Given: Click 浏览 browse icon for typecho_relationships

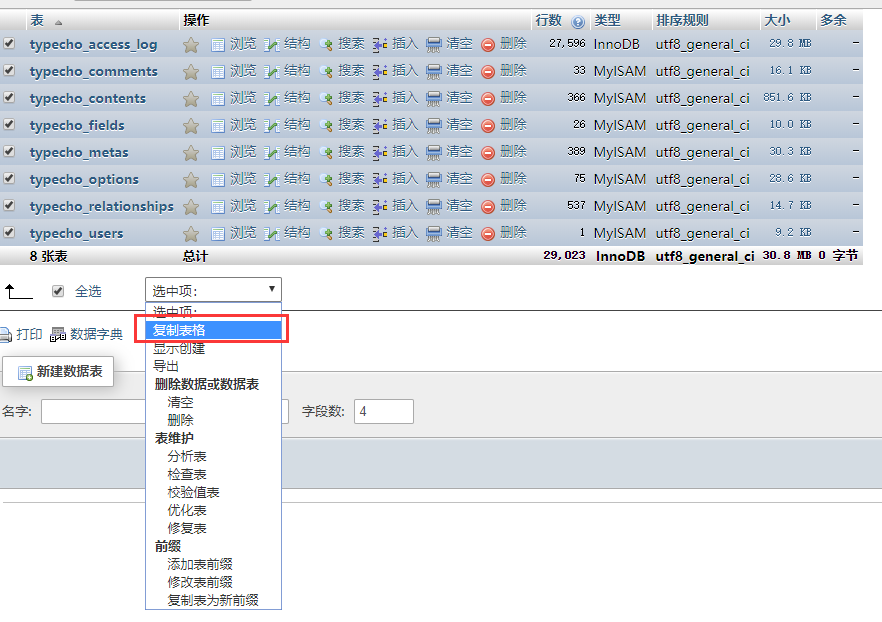Looking at the screenshot, I should point(218,207).
